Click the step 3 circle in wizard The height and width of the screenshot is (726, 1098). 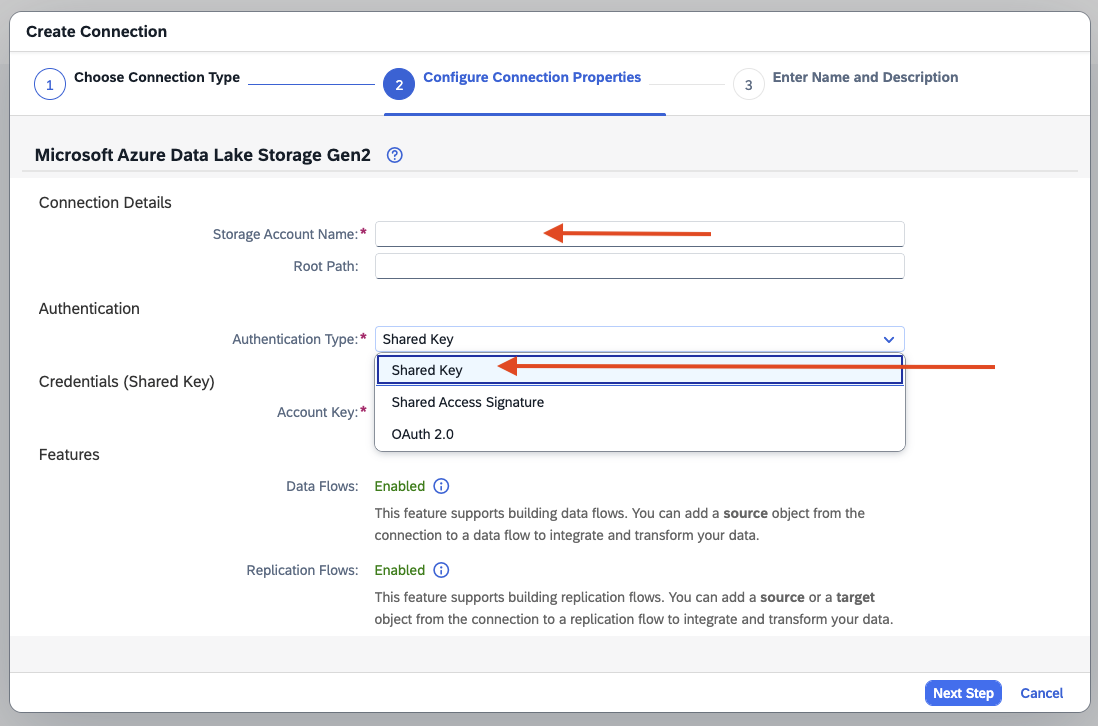748,85
